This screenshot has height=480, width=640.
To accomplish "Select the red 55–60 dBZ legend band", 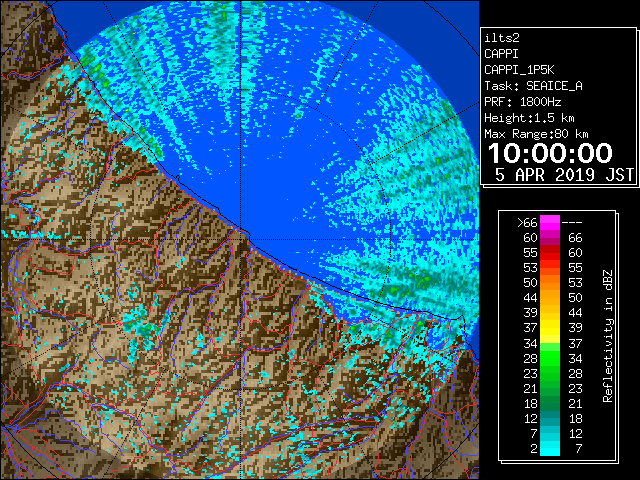I will click(550, 253).
